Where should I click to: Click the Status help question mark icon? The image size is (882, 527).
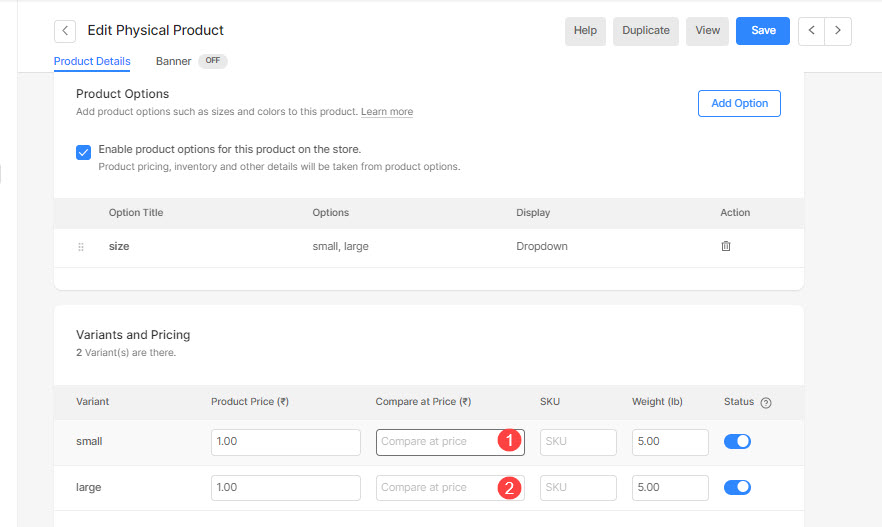[x=766, y=403]
